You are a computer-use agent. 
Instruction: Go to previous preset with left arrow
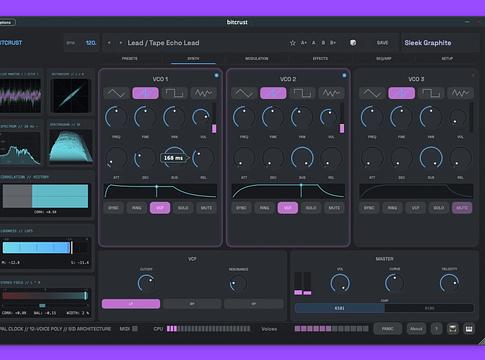point(109,43)
